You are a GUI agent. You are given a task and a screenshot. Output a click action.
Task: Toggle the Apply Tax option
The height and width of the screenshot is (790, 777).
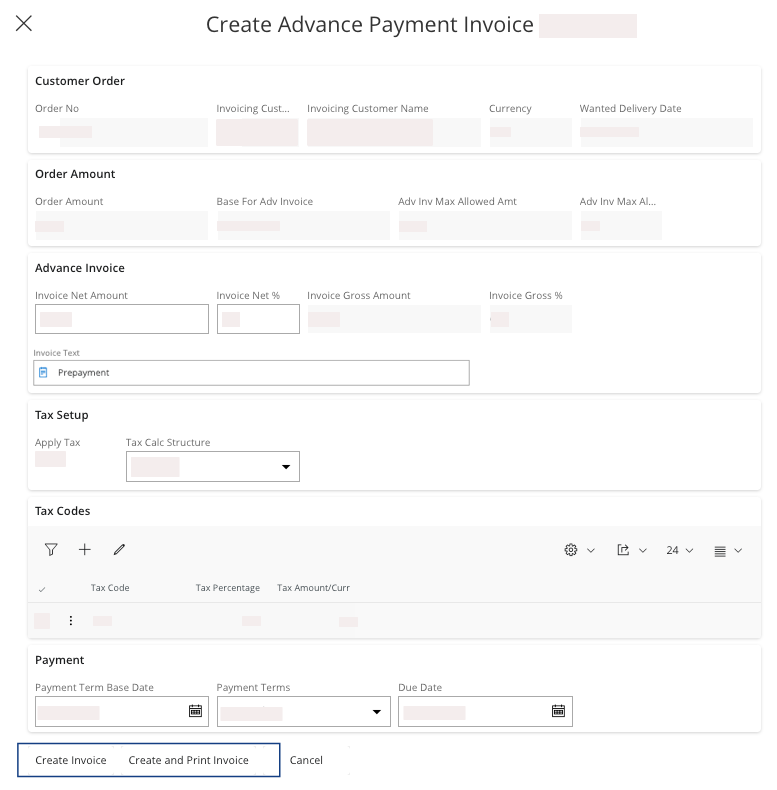tap(50, 459)
